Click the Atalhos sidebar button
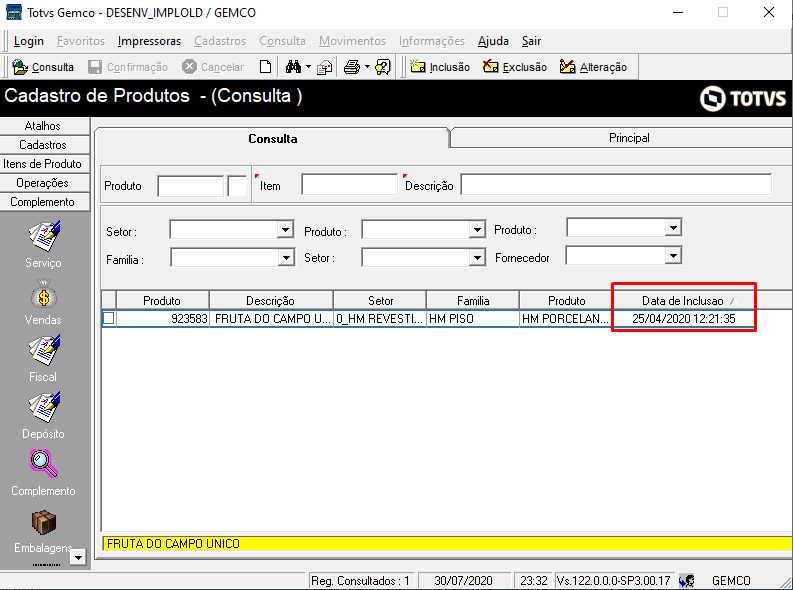Image resolution: width=793 pixels, height=590 pixels. click(45, 126)
